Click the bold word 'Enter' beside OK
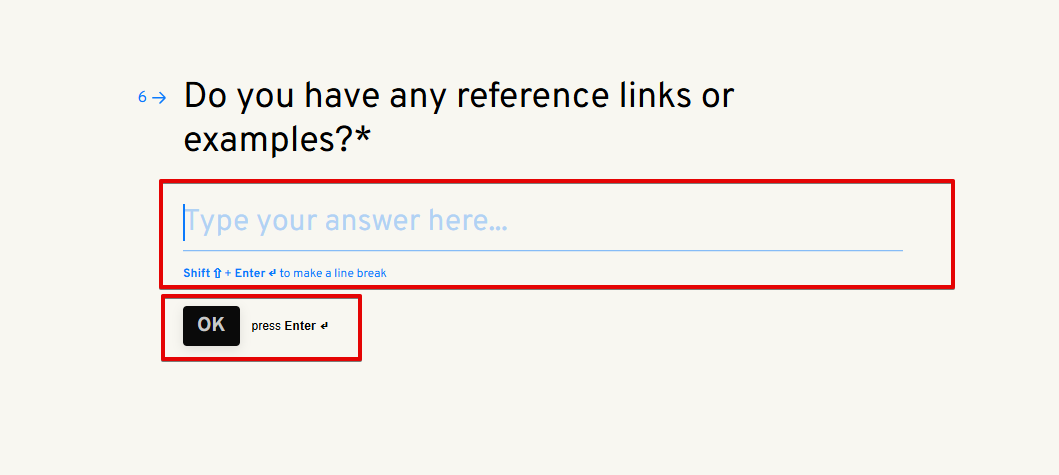This screenshot has width=1059, height=475. [300, 326]
